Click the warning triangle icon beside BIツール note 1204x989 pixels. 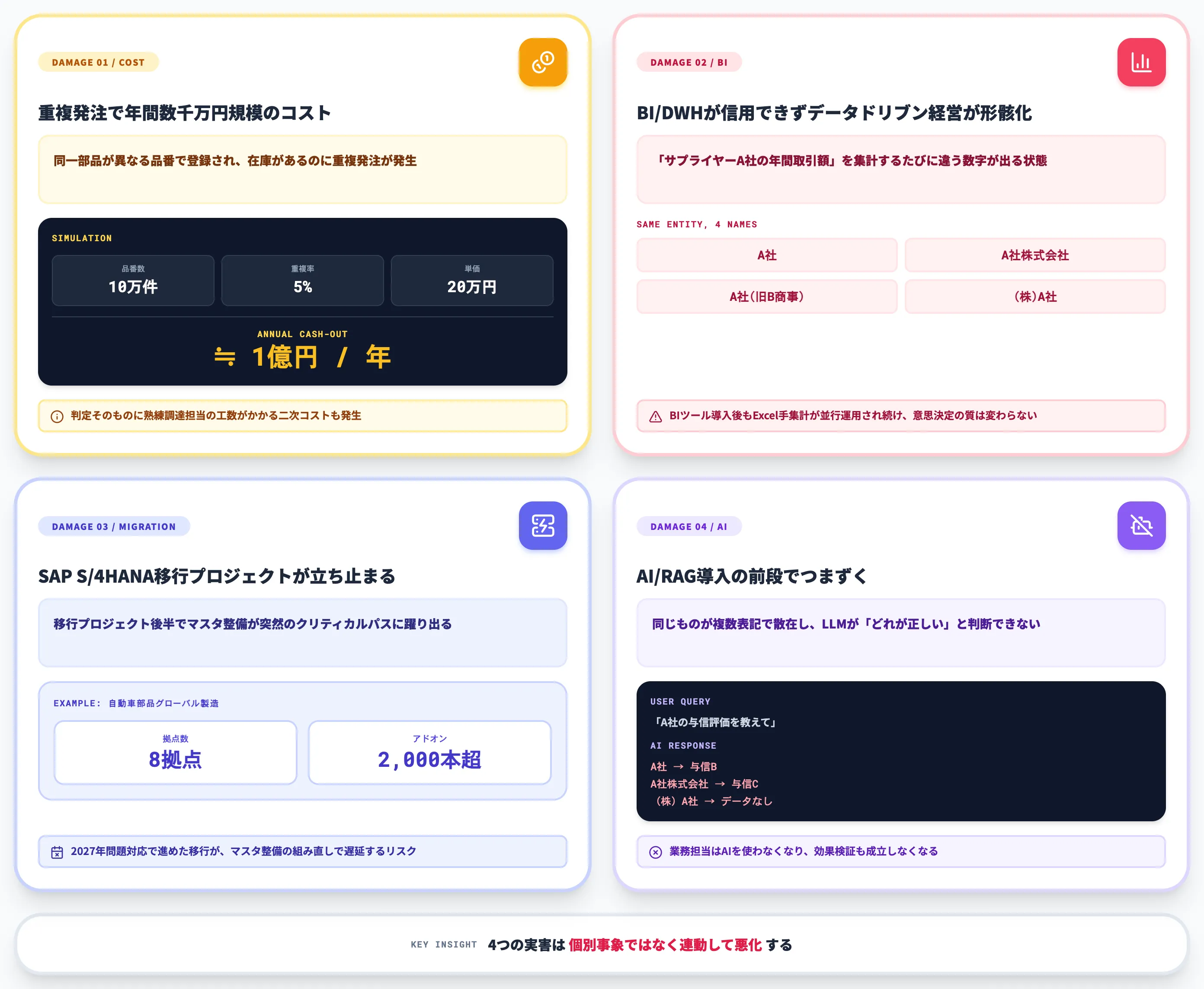pos(656,416)
